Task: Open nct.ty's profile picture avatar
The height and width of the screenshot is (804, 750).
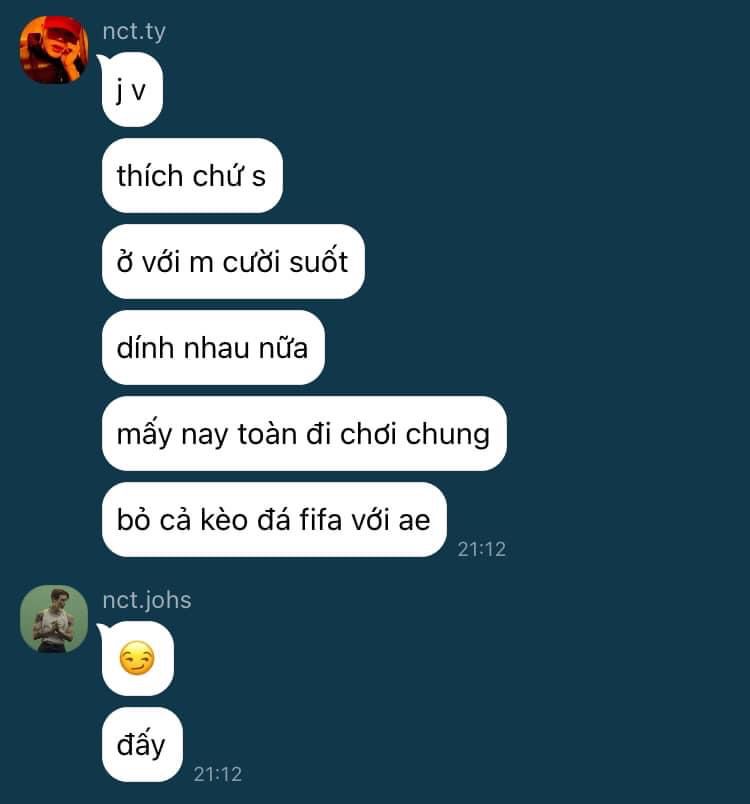Action: point(54,49)
